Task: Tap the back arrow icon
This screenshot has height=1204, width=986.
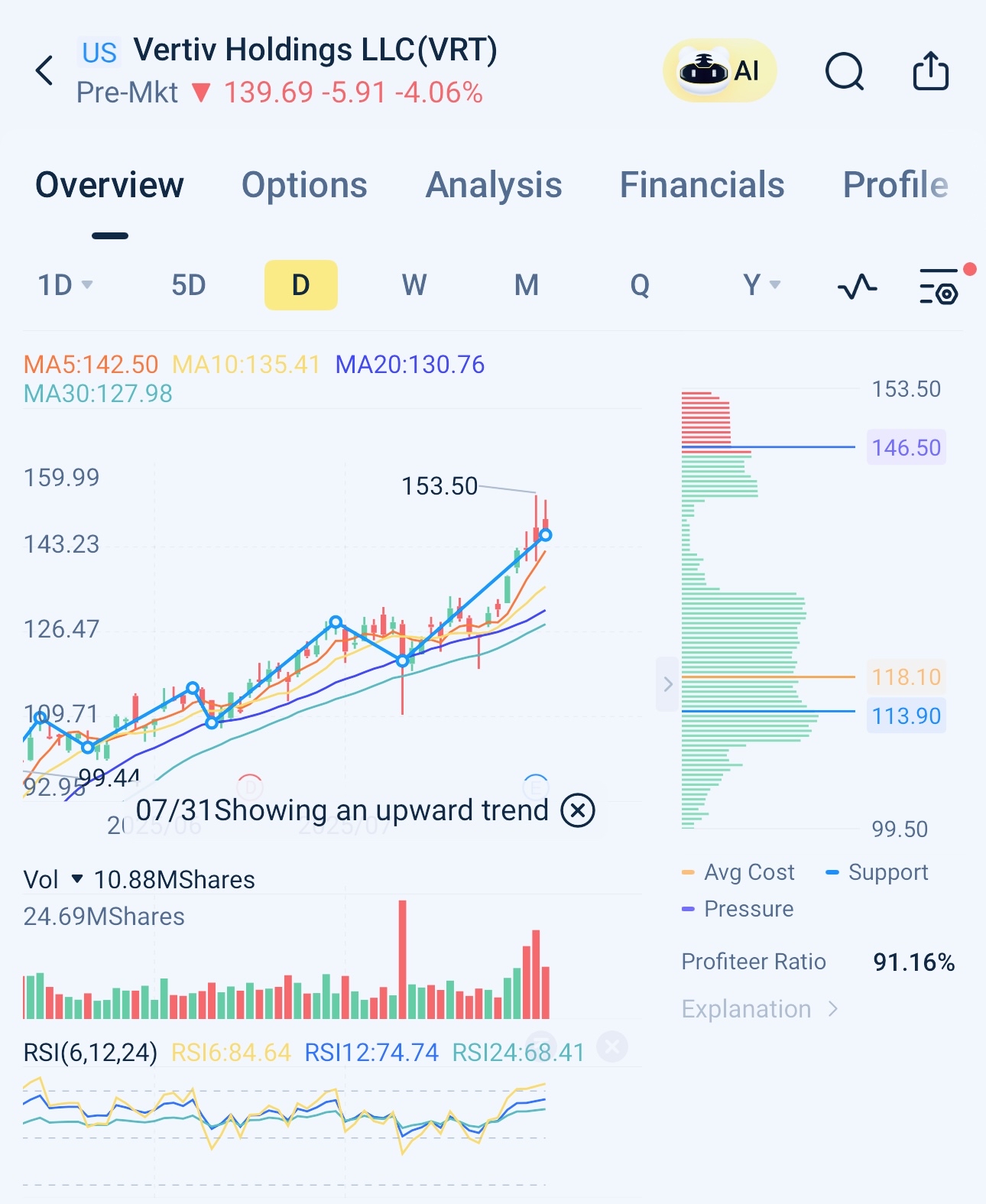Action: (45, 71)
